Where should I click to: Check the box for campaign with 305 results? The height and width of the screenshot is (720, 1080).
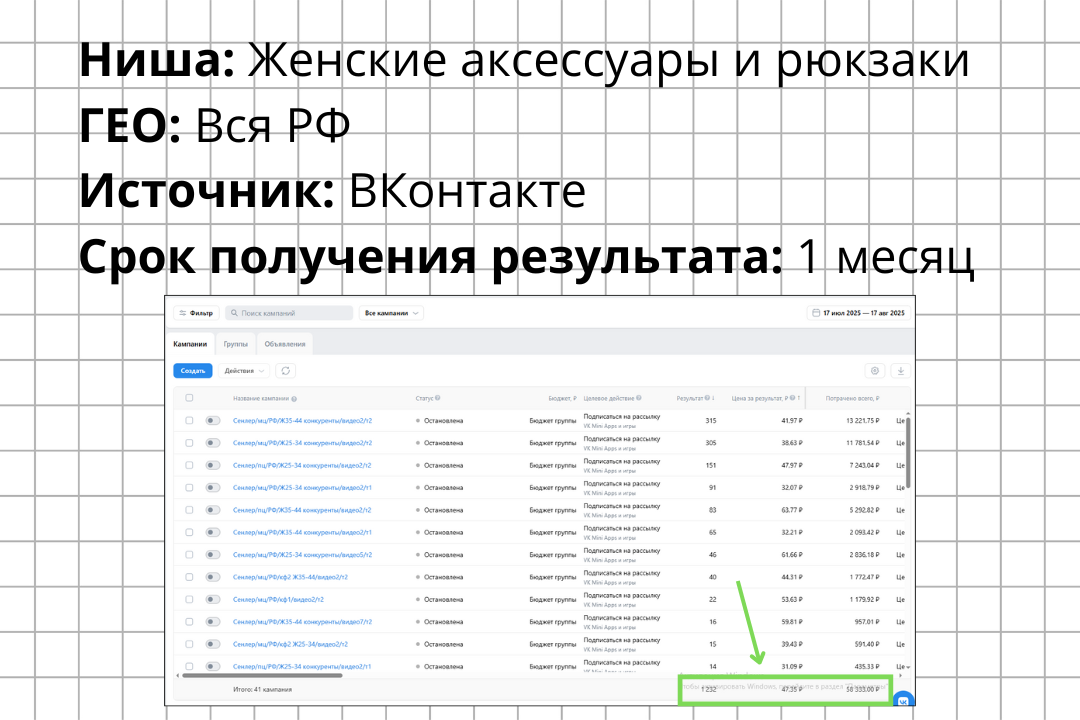189,443
